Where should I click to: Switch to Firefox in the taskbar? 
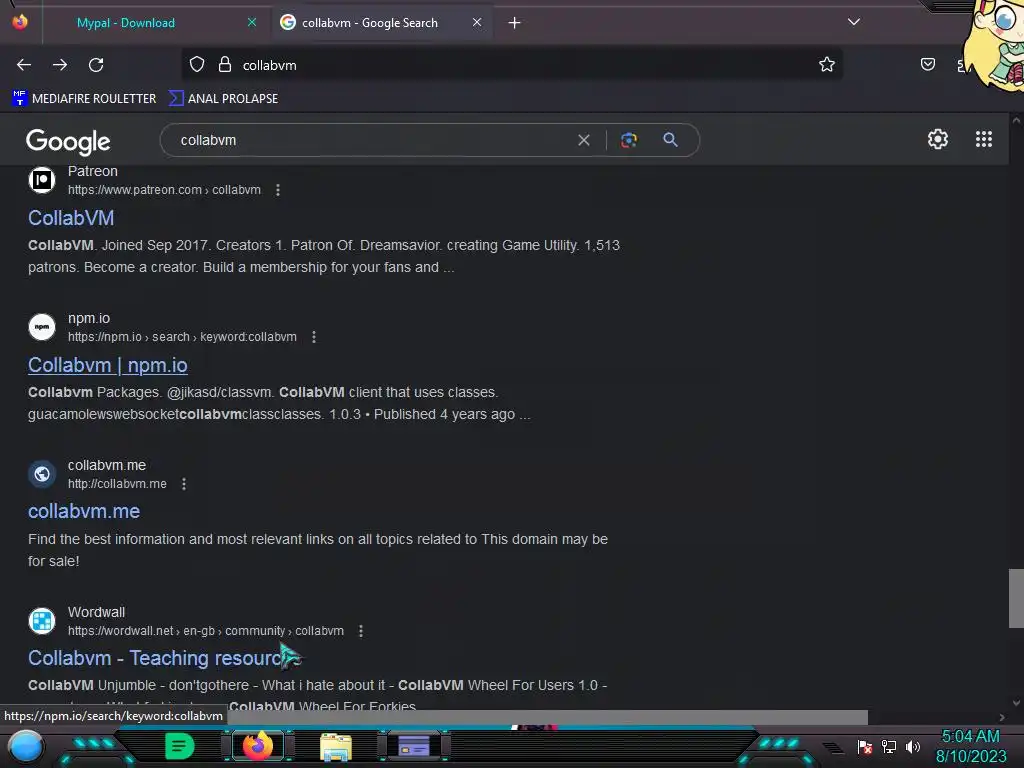[x=257, y=746]
